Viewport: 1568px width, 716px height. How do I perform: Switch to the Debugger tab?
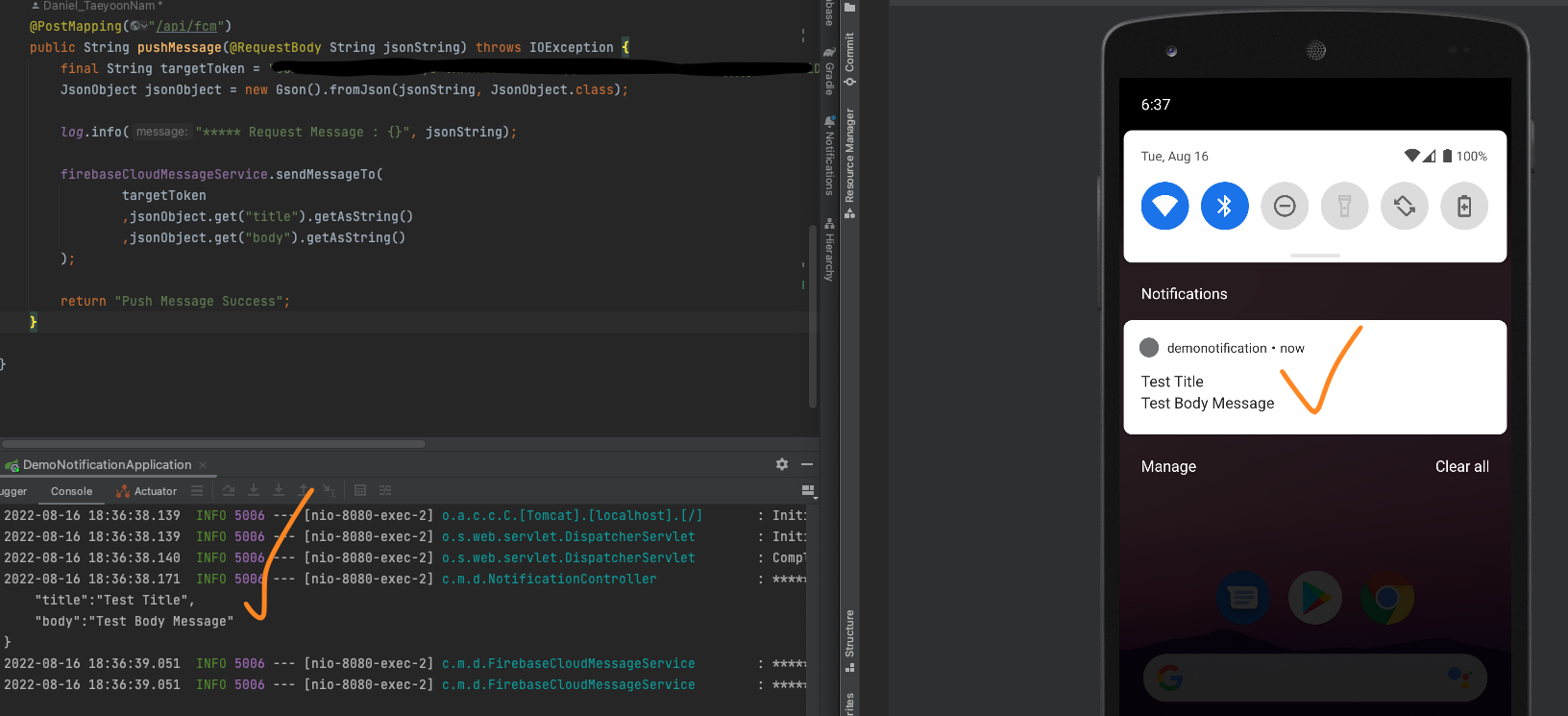point(13,491)
